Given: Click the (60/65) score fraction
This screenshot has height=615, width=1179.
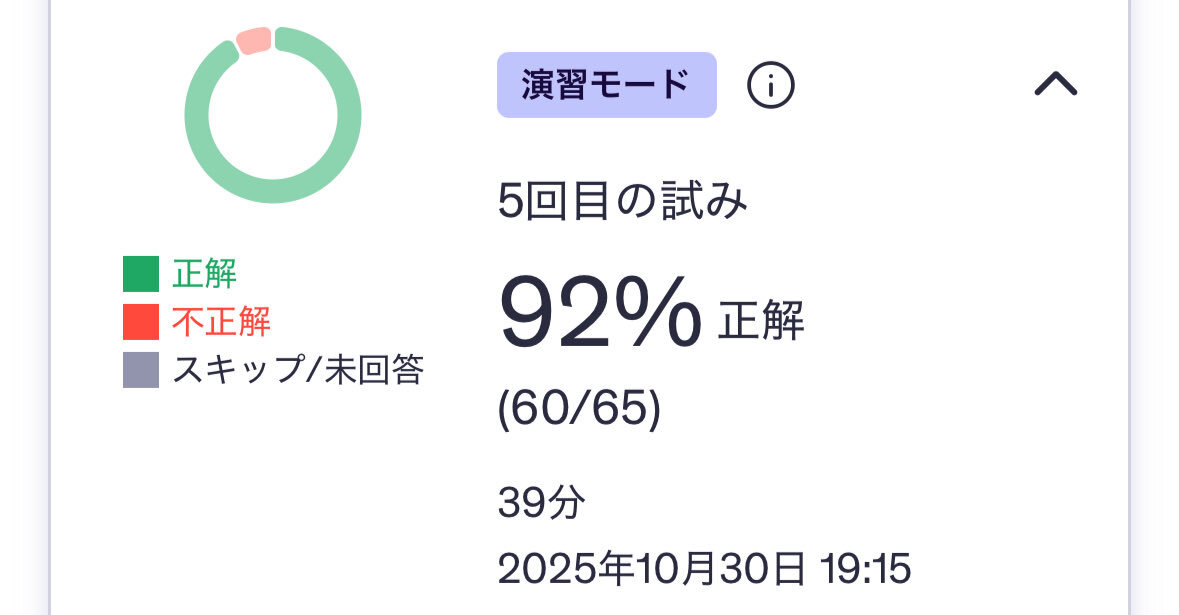Looking at the screenshot, I should point(579,411).
